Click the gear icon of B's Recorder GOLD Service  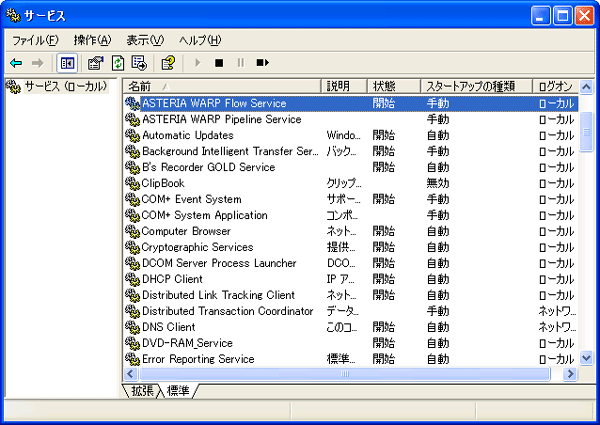(x=132, y=167)
